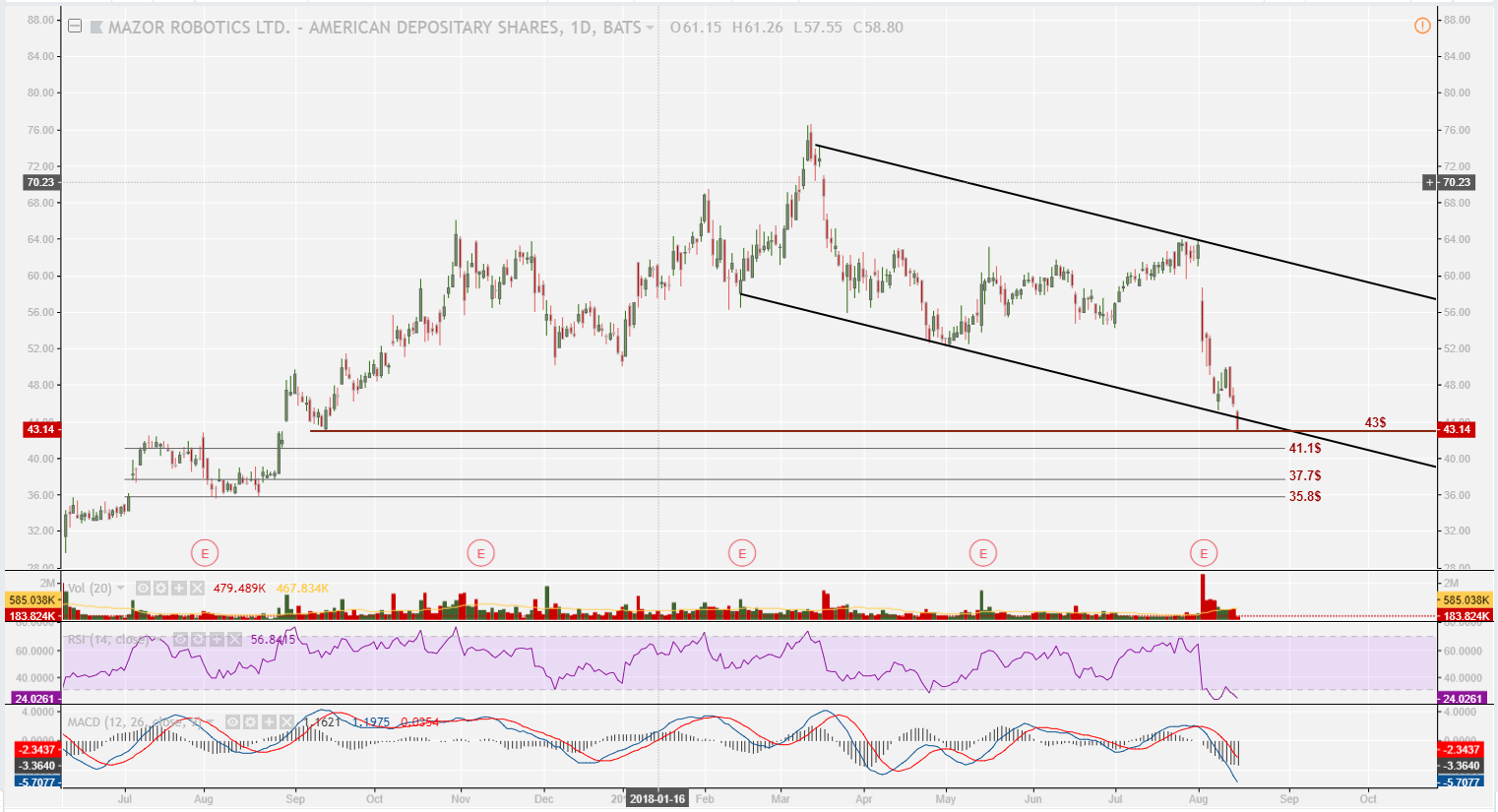
Task: Toggle visibility of RSI indicator eye icon
Action: point(180,640)
